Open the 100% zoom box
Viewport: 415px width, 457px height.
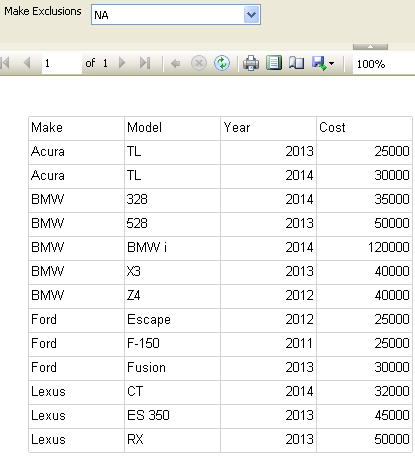(384, 63)
